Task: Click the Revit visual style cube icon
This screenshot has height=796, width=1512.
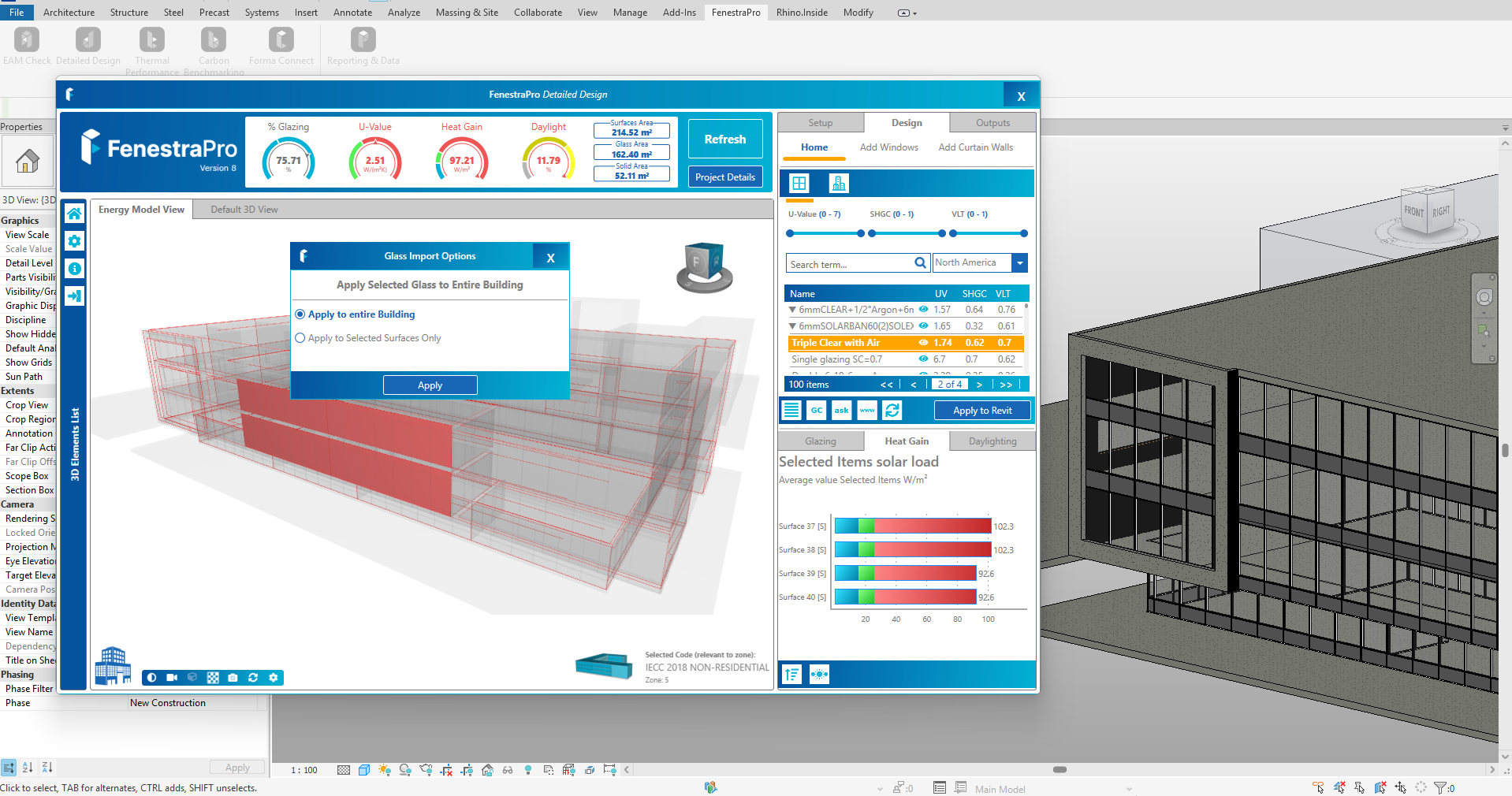Action: pos(363,770)
